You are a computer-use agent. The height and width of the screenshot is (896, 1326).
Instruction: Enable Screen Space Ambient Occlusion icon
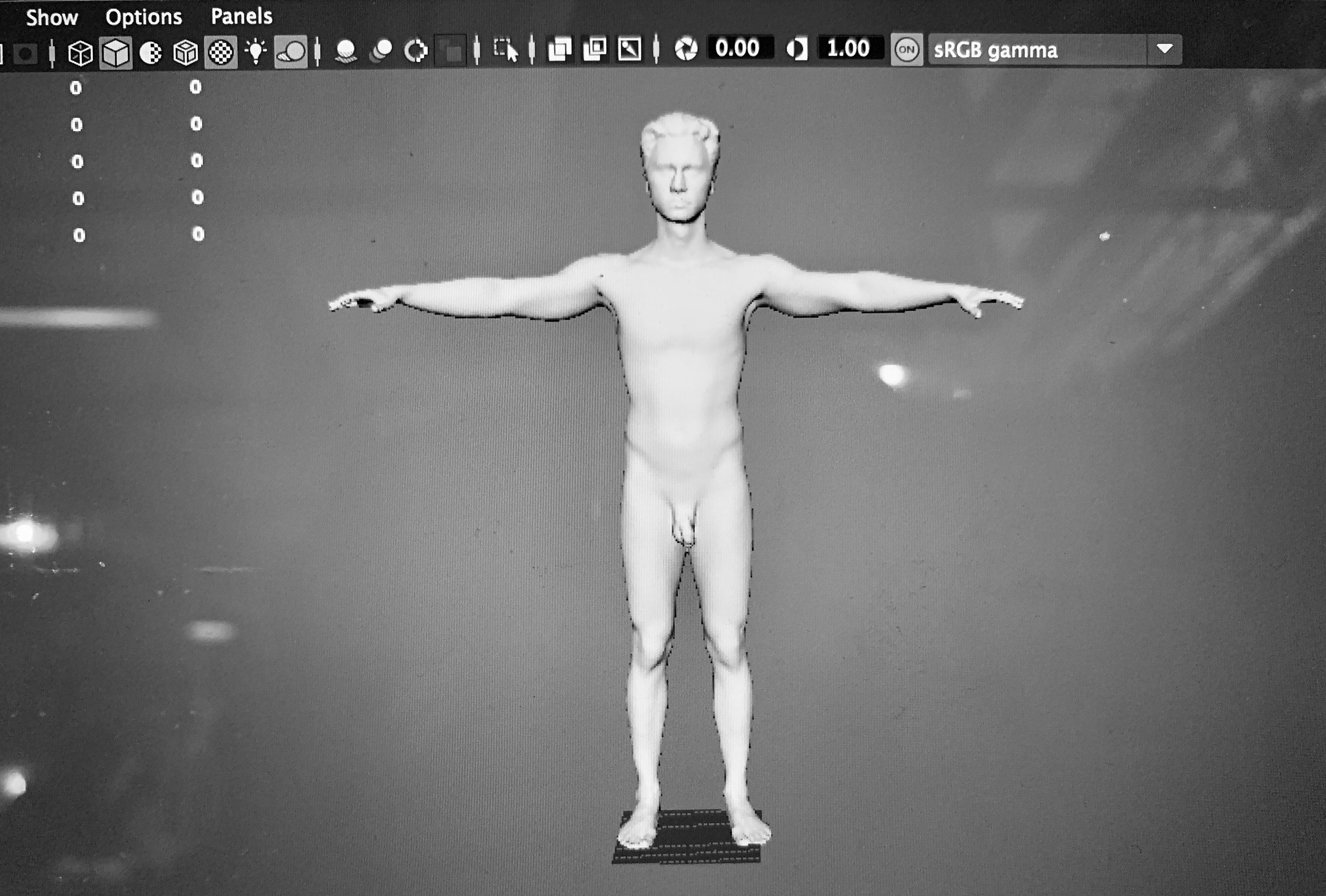tap(346, 52)
